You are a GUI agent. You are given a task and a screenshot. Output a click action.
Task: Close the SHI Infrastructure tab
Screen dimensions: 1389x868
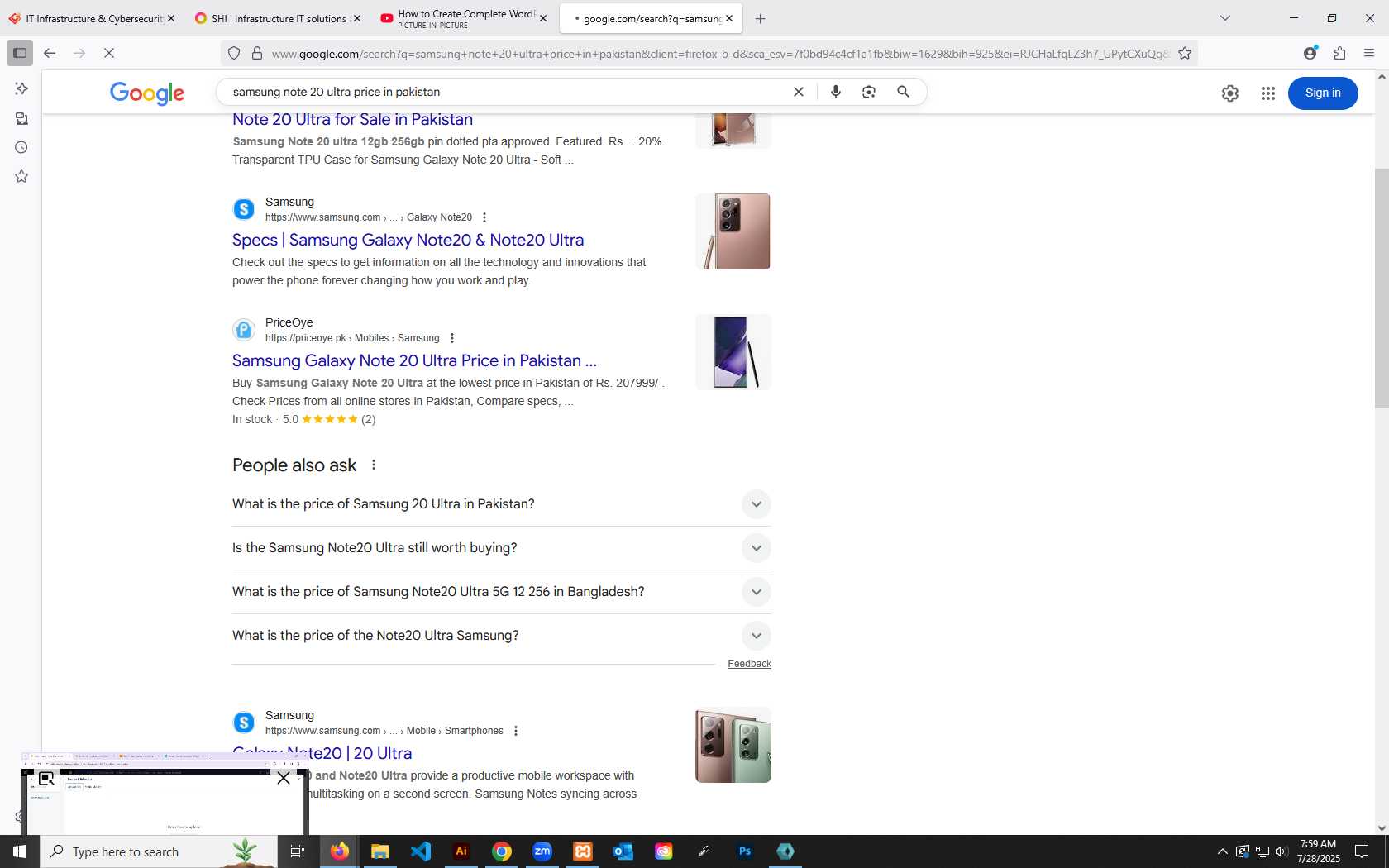tap(356, 18)
